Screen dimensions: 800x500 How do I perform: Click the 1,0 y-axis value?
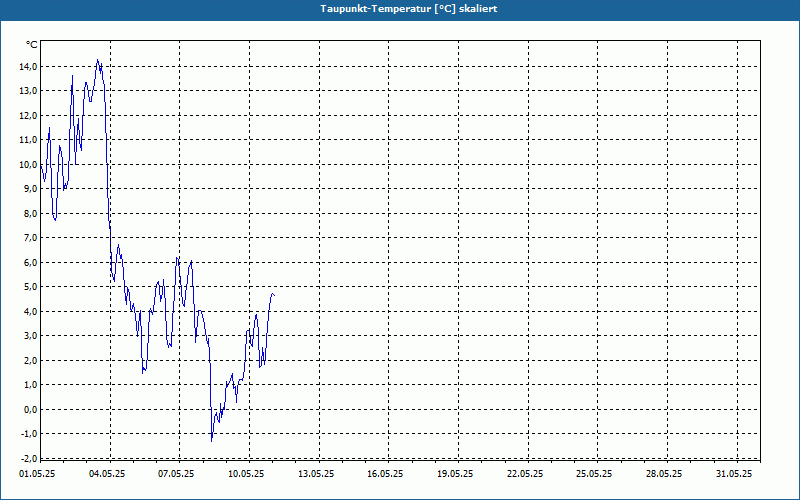coord(30,385)
